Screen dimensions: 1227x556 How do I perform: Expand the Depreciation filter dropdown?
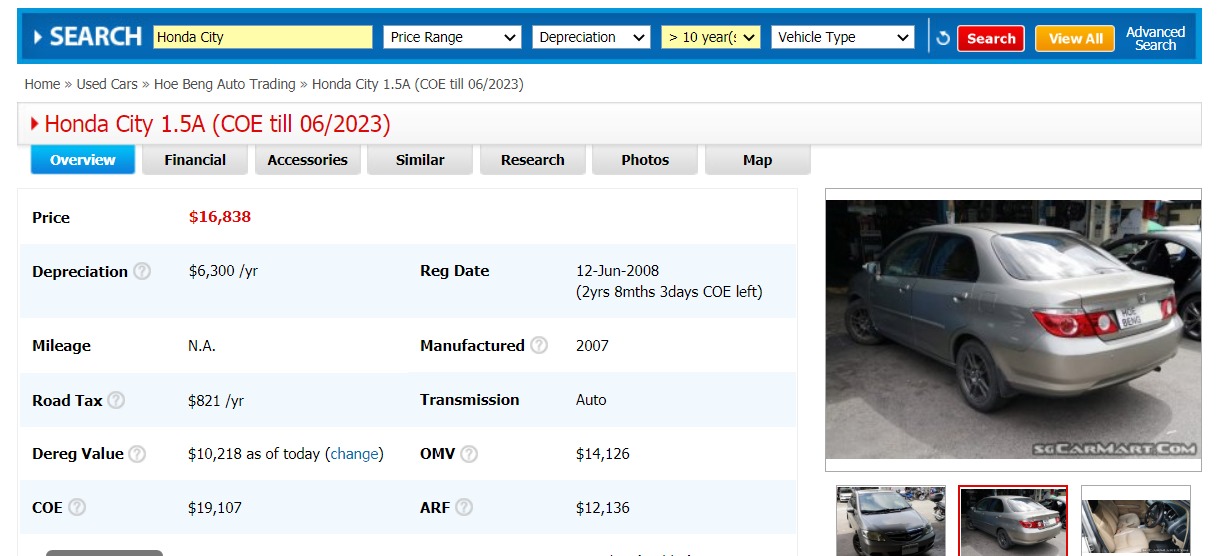591,37
